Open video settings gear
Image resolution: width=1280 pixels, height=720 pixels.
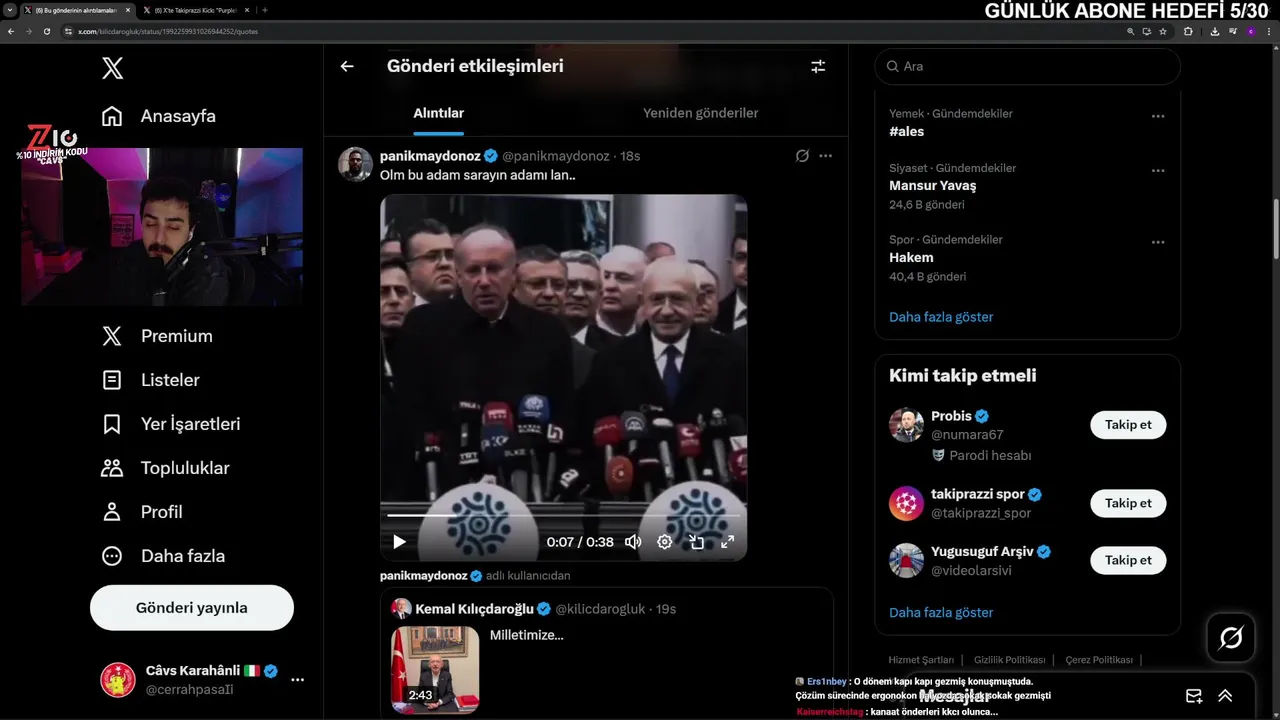664,542
